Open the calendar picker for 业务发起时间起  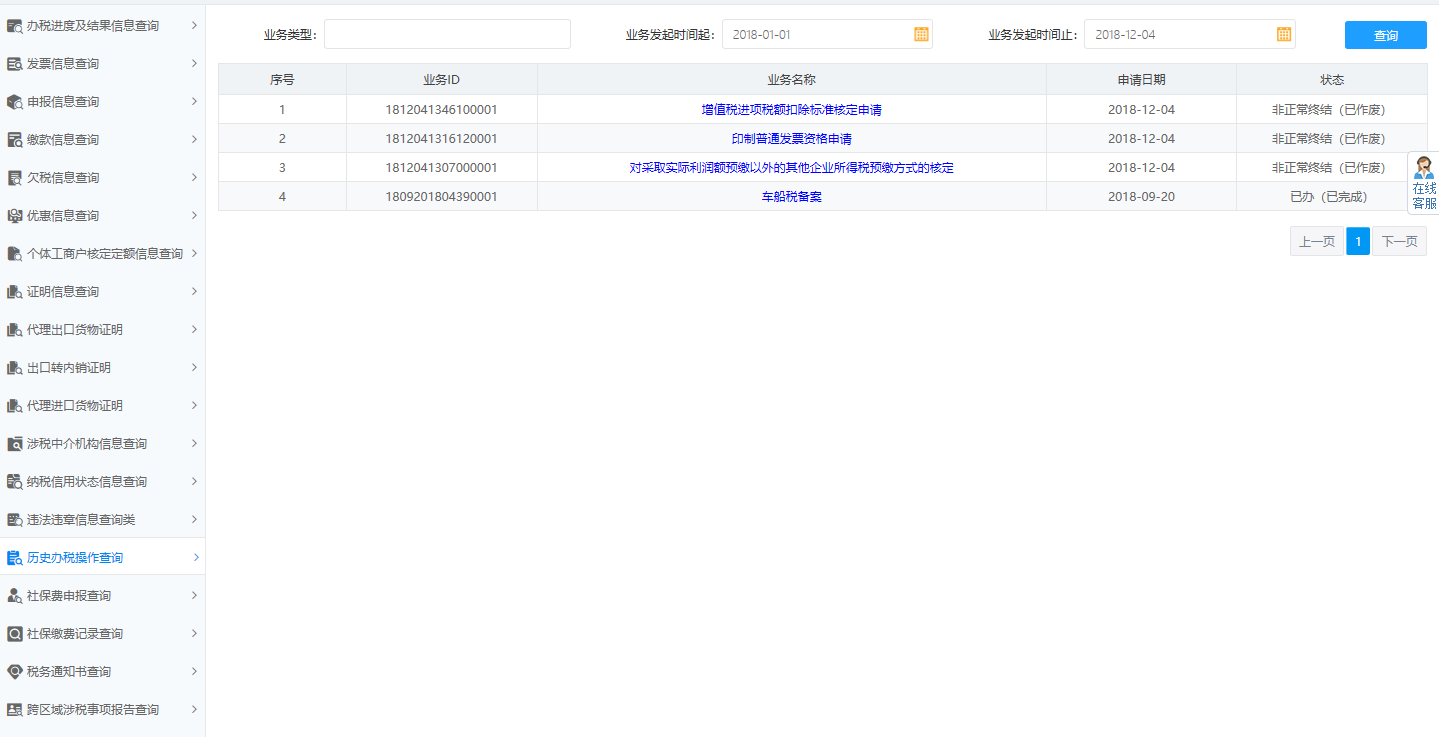coord(920,33)
